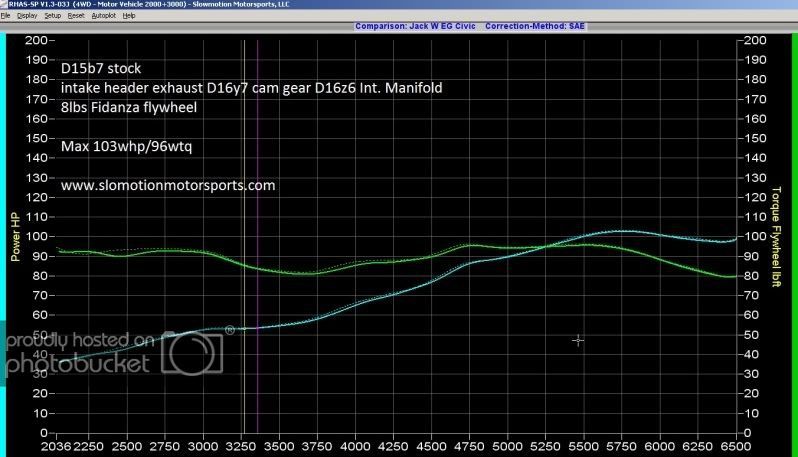Click the small circle marker on the power curve

pos(230,329)
